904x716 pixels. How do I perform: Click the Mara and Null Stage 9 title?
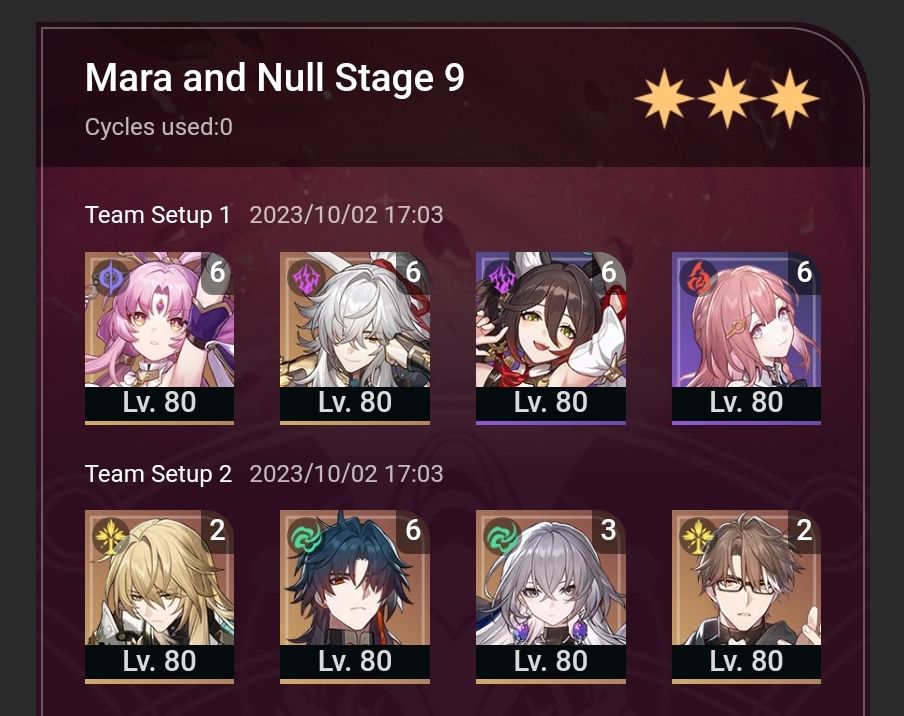[x=274, y=77]
